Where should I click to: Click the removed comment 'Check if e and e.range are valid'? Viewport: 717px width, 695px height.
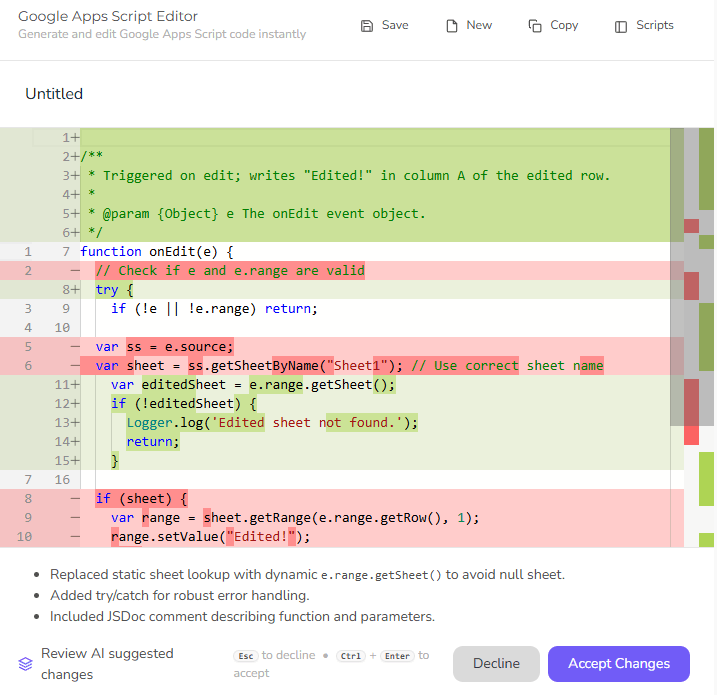pyautogui.click(x=230, y=271)
